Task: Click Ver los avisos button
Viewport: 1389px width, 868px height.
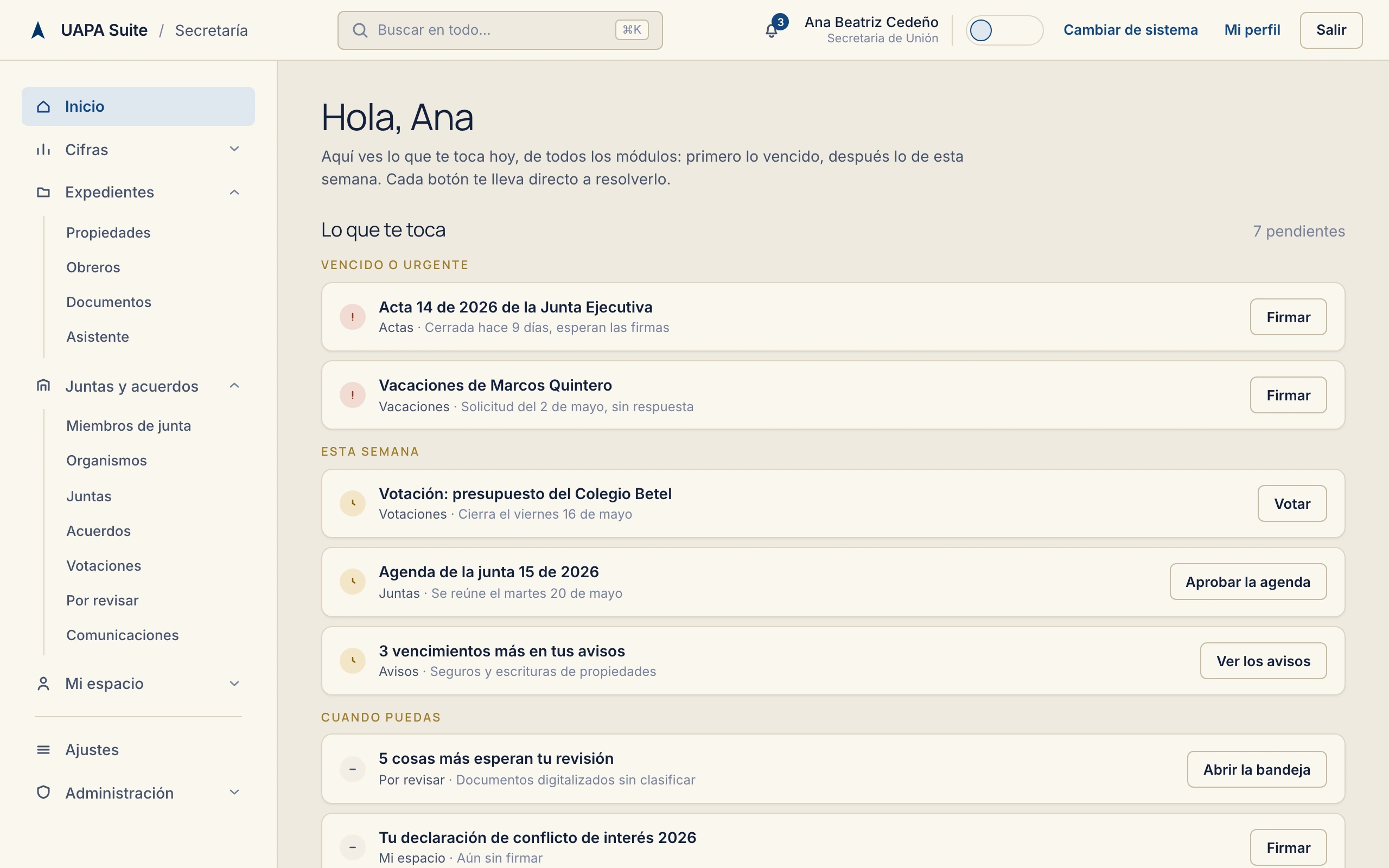Action: click(x=1263, y=661)
